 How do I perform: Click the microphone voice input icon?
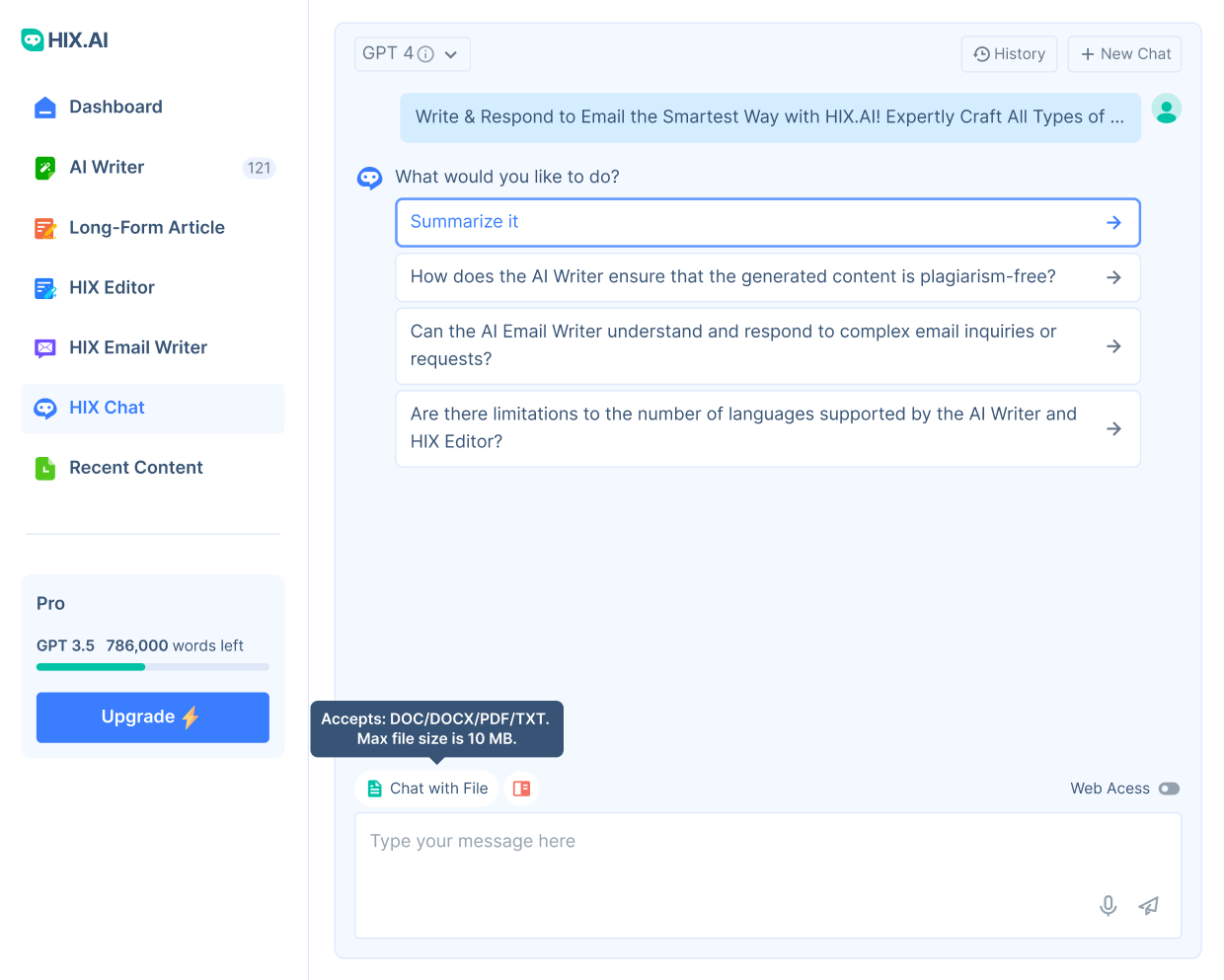tap(1109, 906)
